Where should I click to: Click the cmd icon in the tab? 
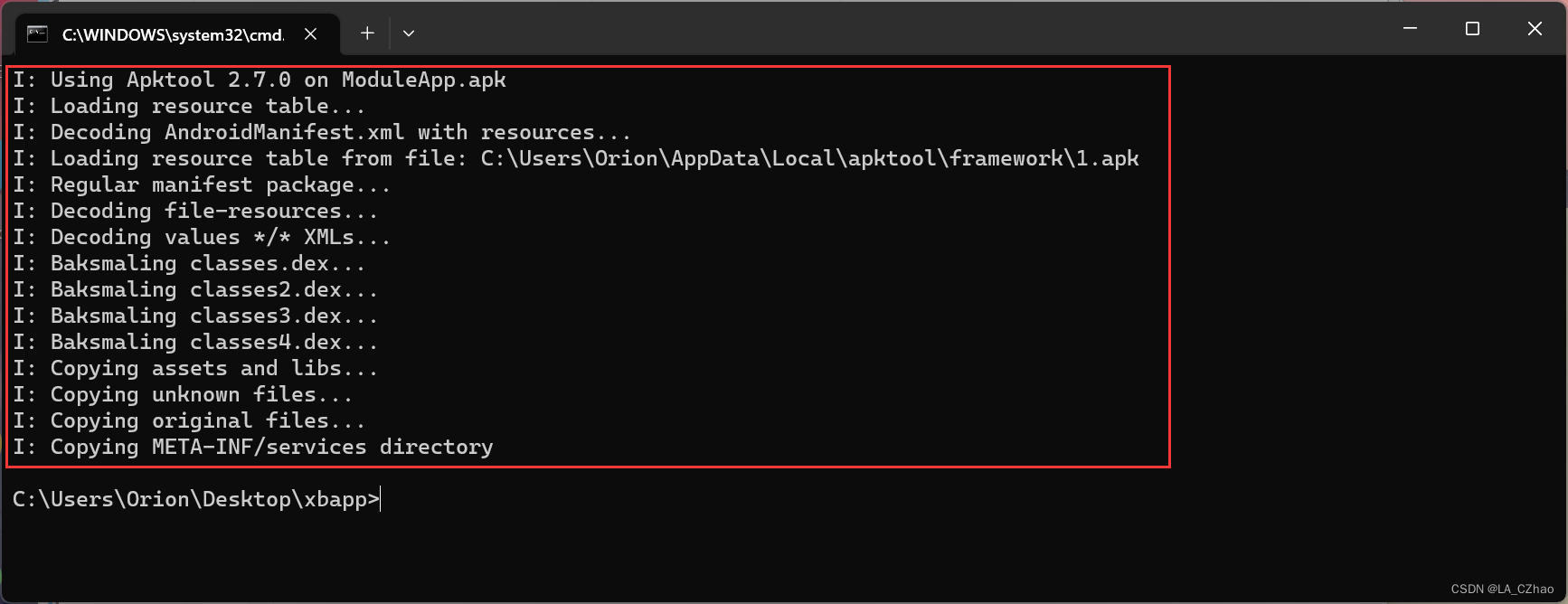click(x=37, y=34)
